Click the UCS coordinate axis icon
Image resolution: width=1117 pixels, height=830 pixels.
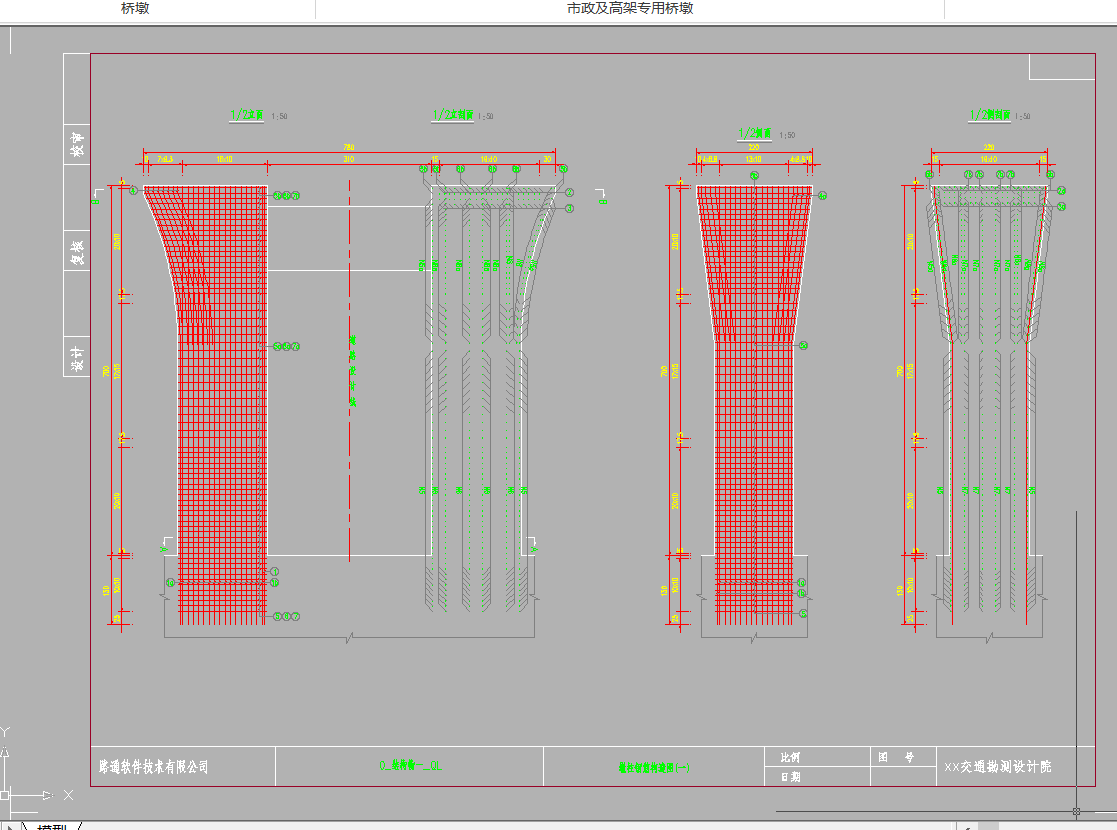click(8, 794)
